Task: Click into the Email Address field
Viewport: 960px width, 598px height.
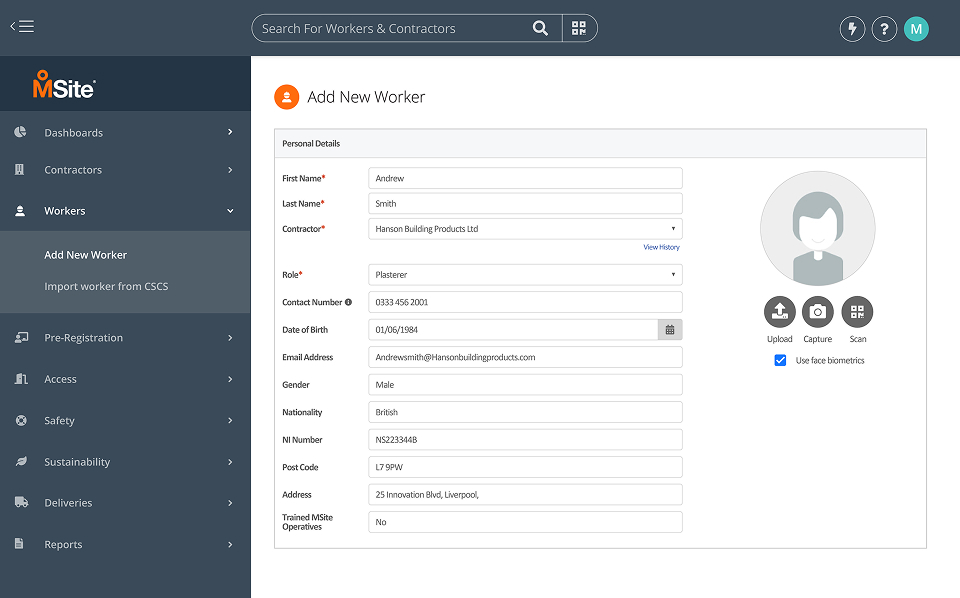Action: (525, 357)
